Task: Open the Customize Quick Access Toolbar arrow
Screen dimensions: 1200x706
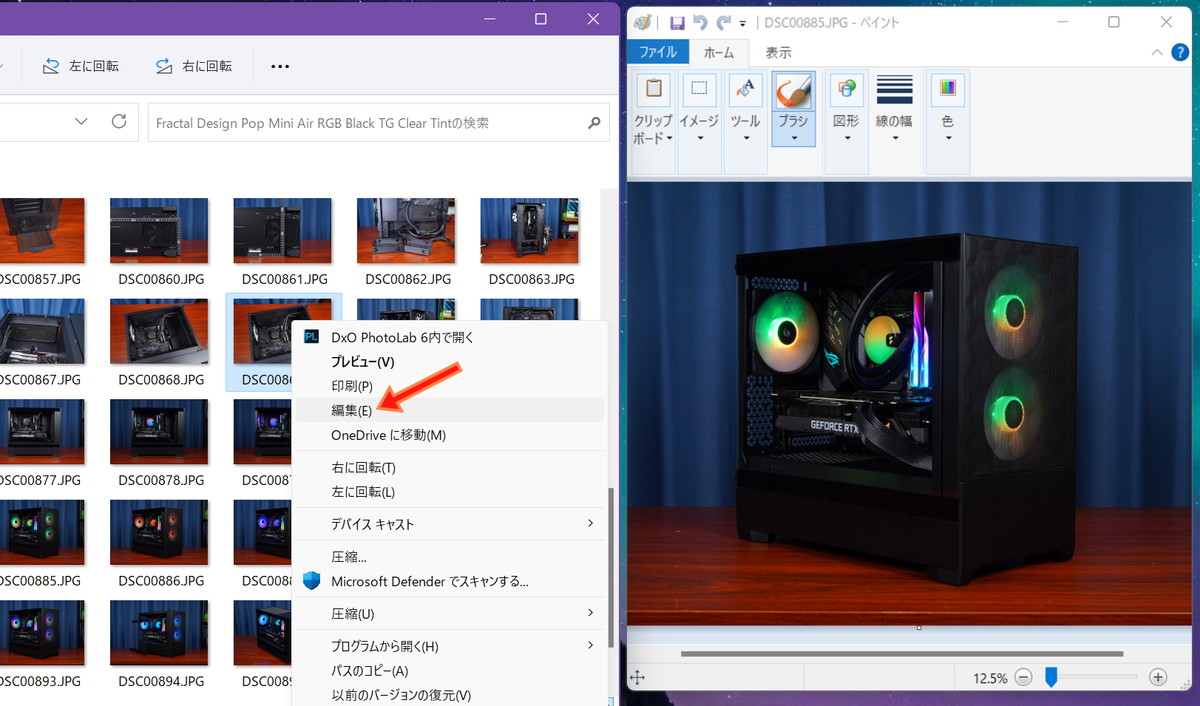Action: point(743,23)
